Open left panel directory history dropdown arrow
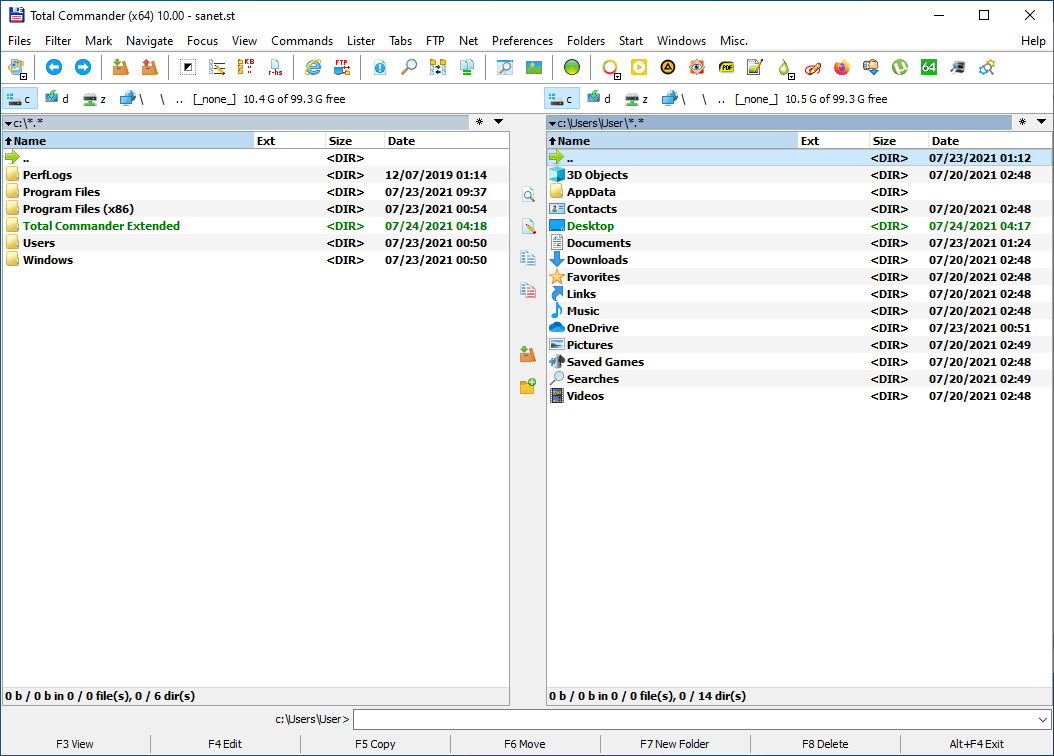 click(x=498, y=122)
